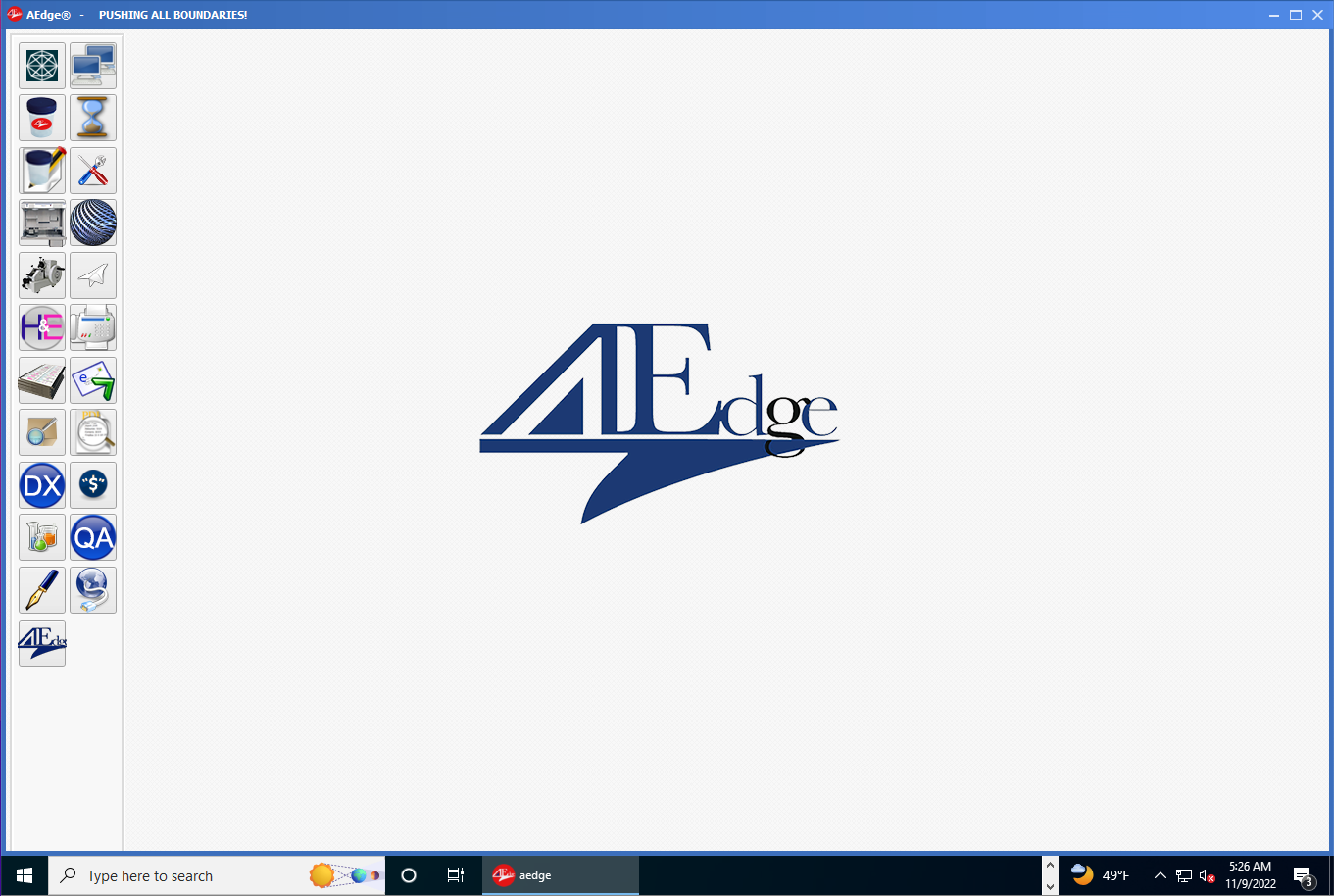Open the specimen jar with pencil icon
The image size is (1334, 896).
(x=42, y=171)
